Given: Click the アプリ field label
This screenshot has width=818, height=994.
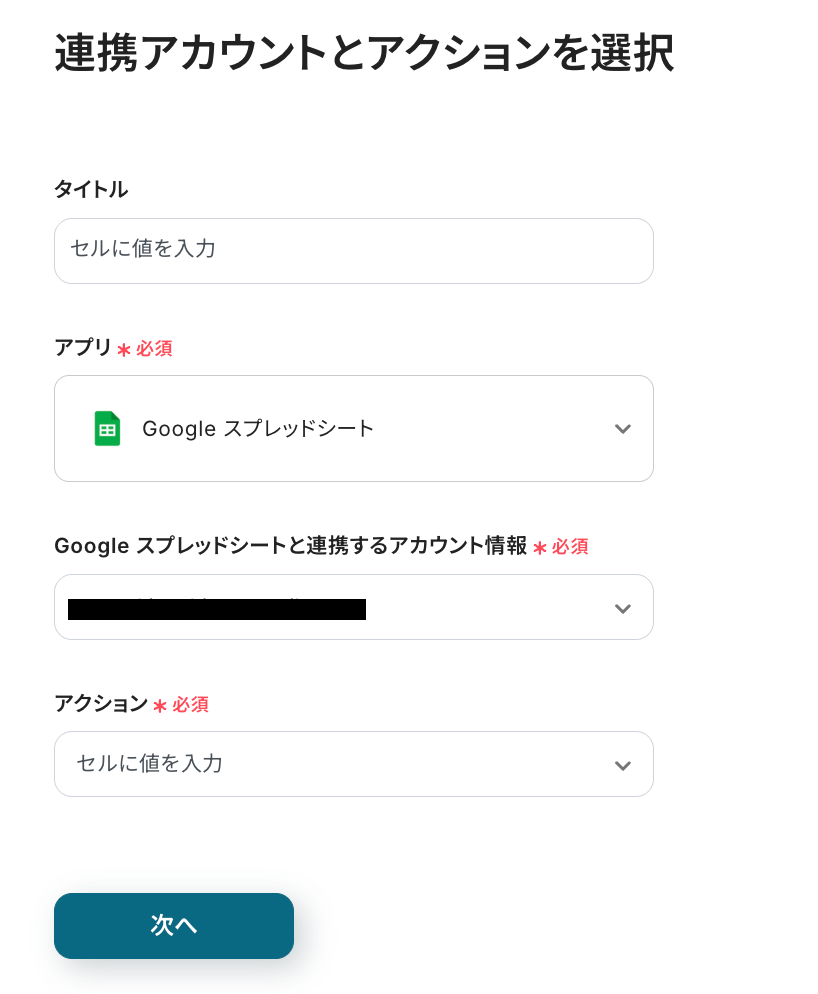Looking at the screenshot, I should point(83,347).
